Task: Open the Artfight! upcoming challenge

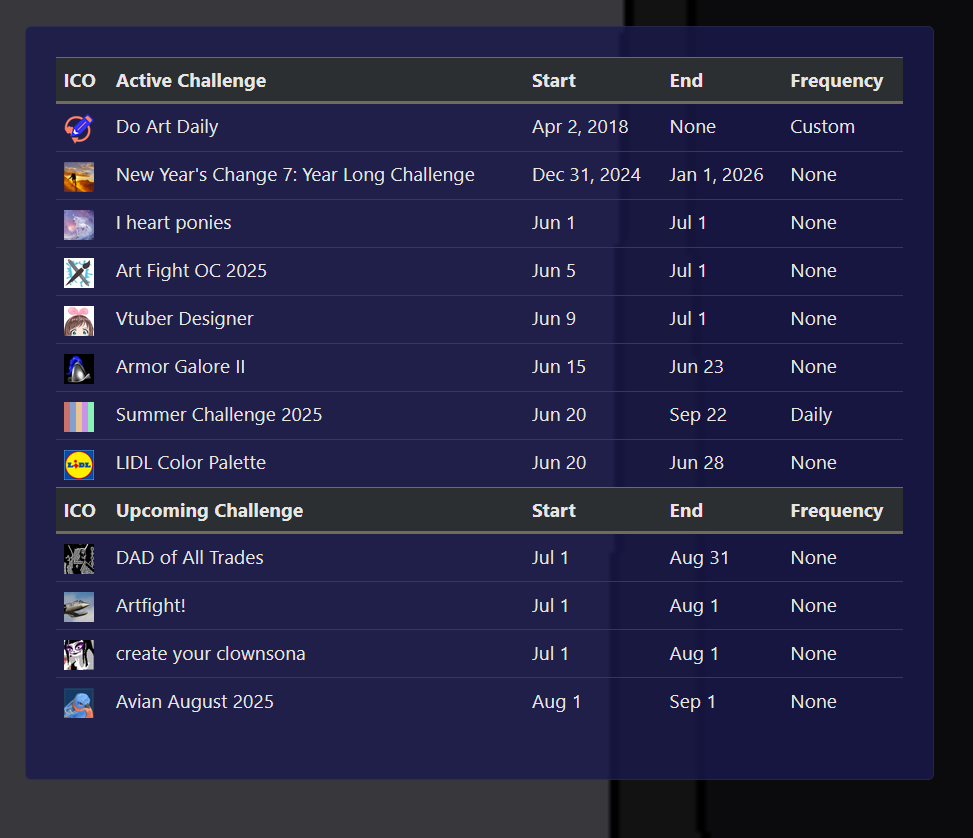Action: 151,606
